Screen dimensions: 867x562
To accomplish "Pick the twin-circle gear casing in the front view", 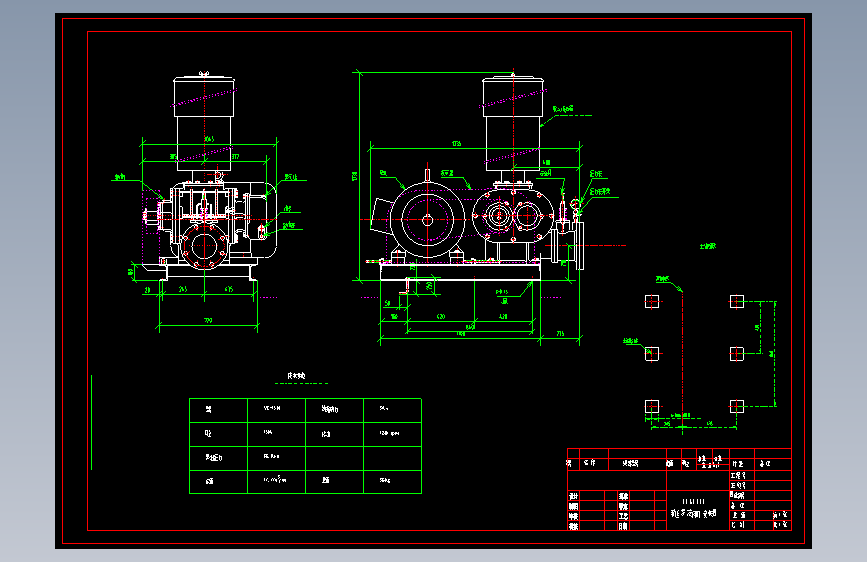I will coord(513,216).
